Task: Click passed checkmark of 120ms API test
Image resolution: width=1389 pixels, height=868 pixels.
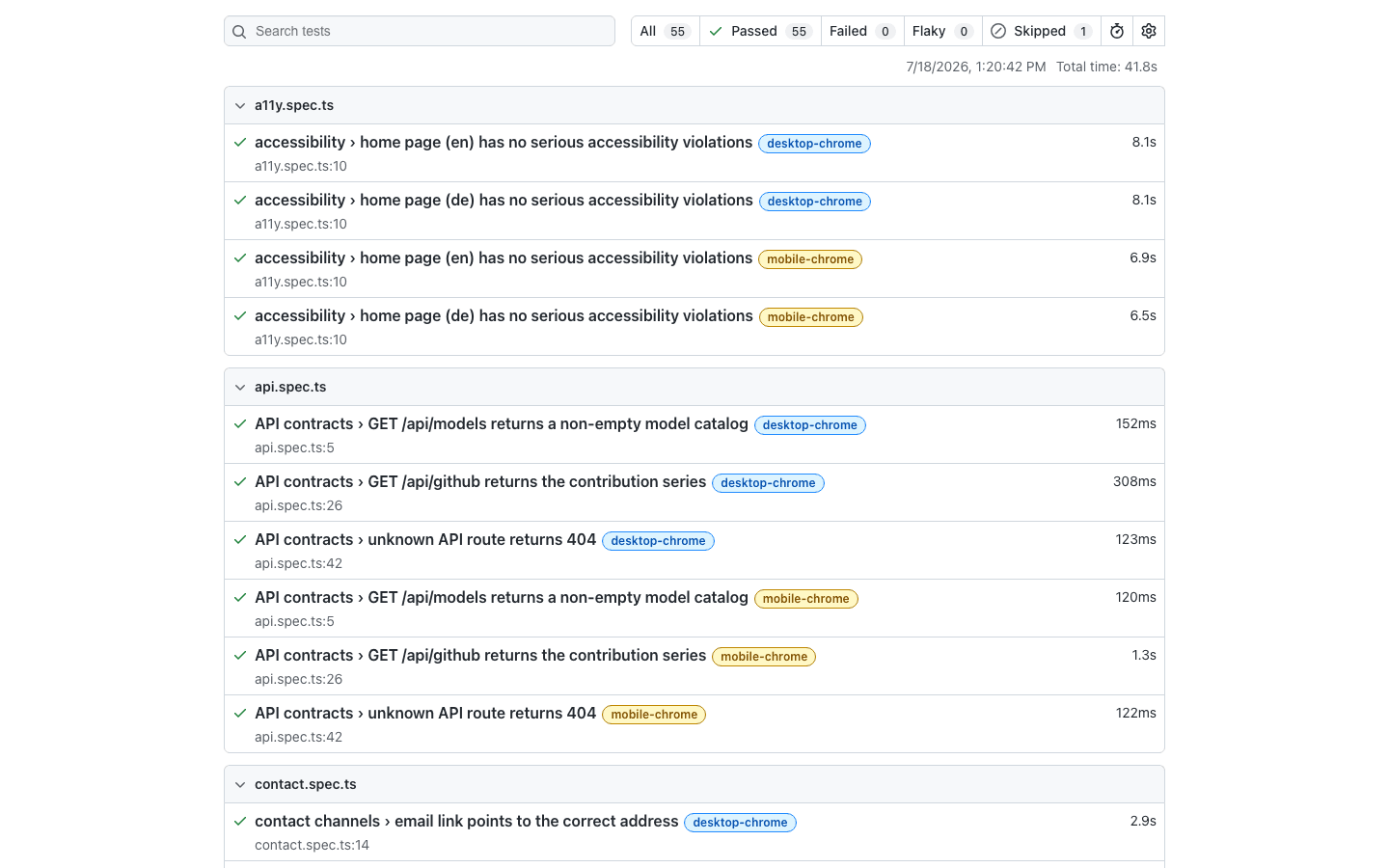Action: coord(240,598)
